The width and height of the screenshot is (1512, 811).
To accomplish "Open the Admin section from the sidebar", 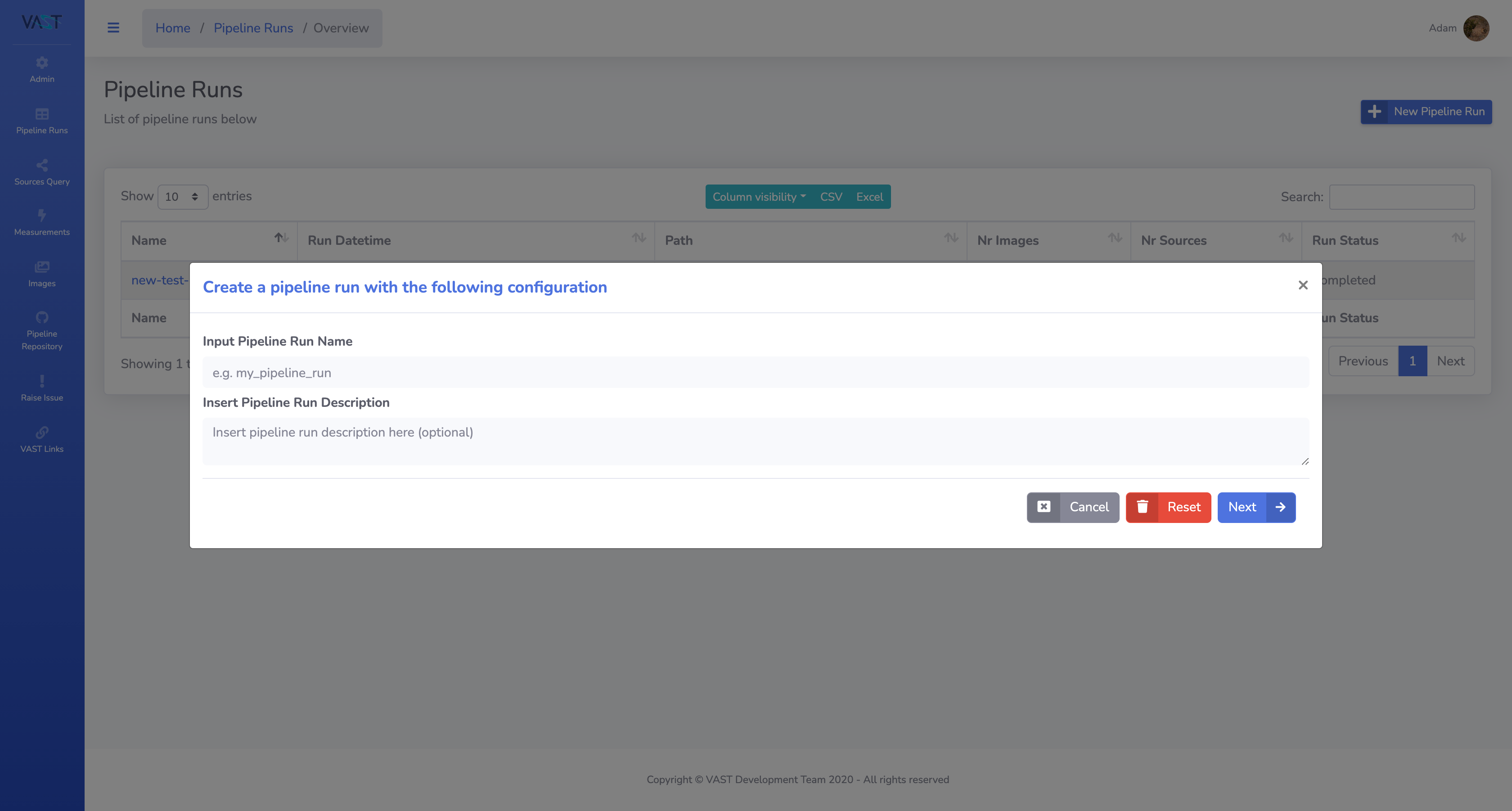I will coord(42,69).
